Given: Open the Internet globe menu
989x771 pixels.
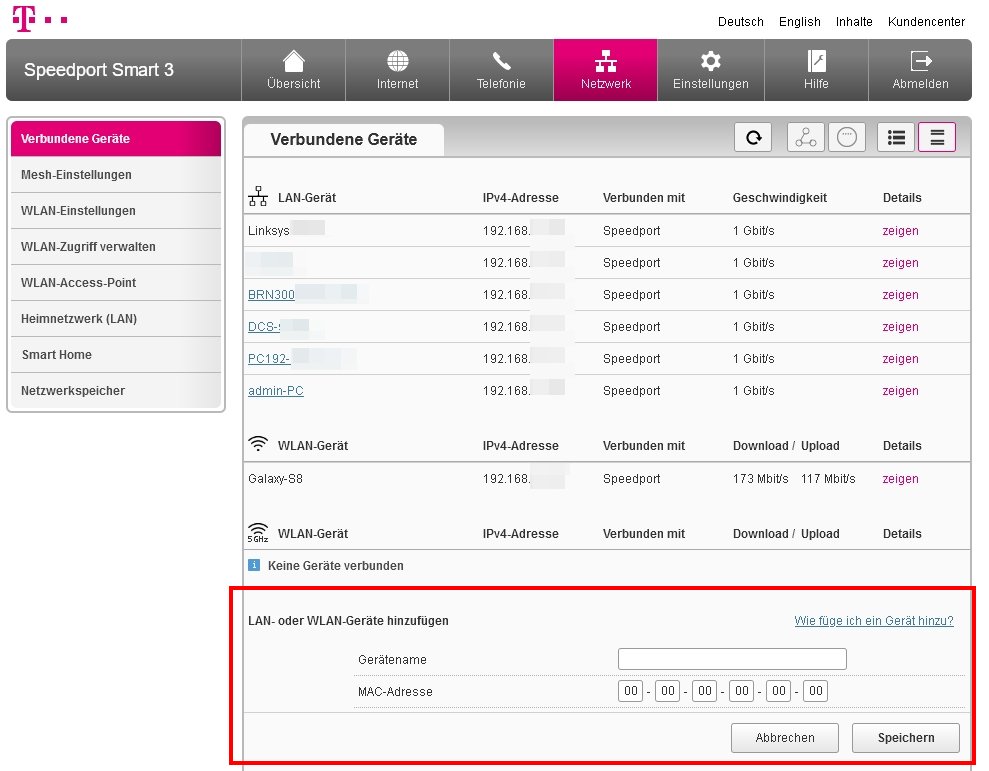Looking at the screenshot, I should click(397, 68).
